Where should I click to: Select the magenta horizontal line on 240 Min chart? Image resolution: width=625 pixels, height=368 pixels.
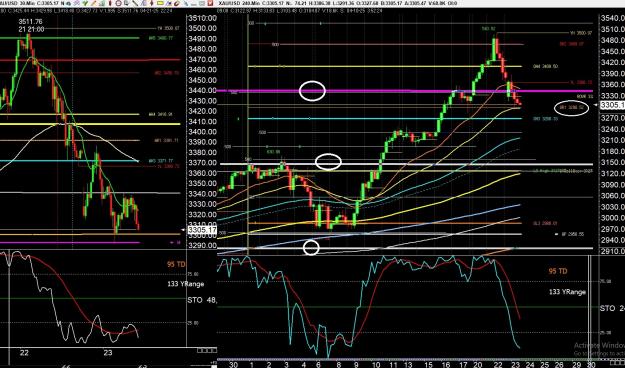[x=404, y=91]
